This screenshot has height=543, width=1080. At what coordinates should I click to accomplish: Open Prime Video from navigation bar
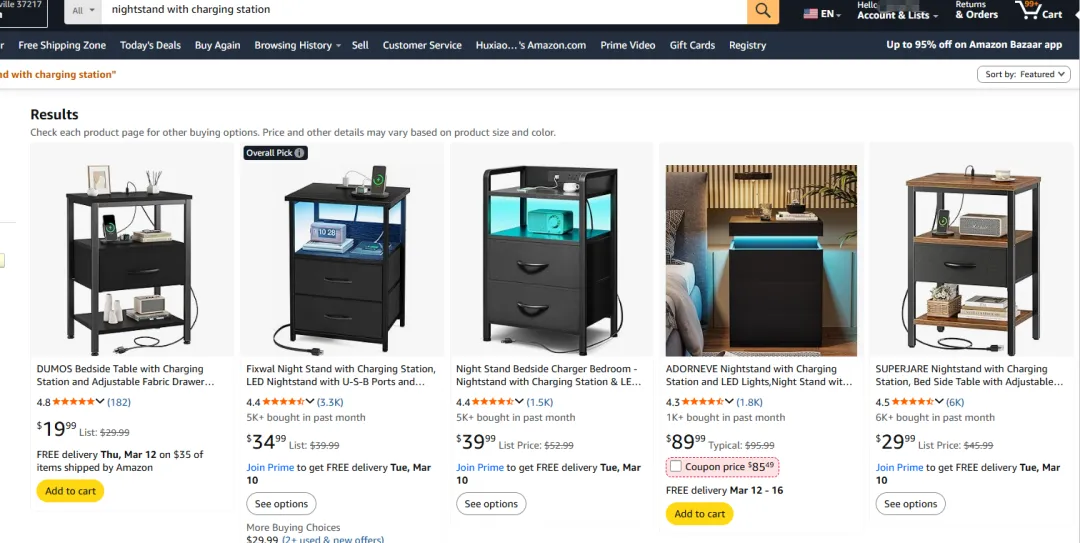(x=627, y=45)
